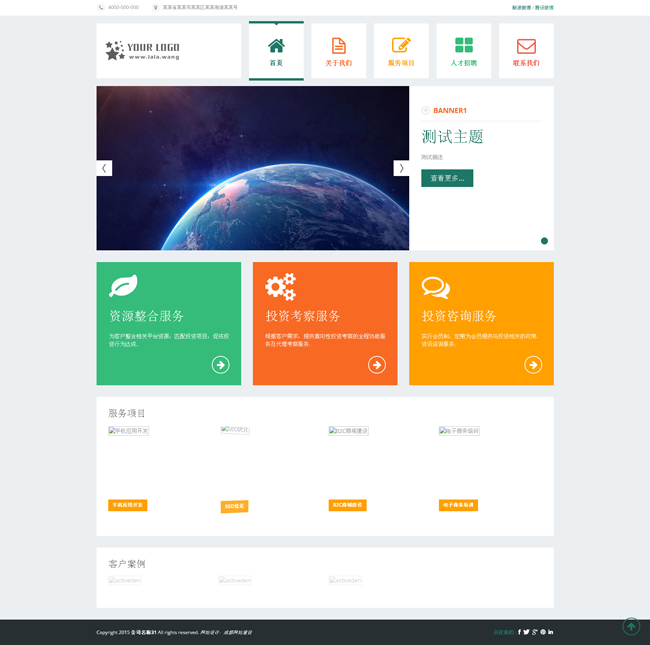Open the 人才招聘 navigation tab
Screen dimensions: 650x645
click(x=464, y=51)
